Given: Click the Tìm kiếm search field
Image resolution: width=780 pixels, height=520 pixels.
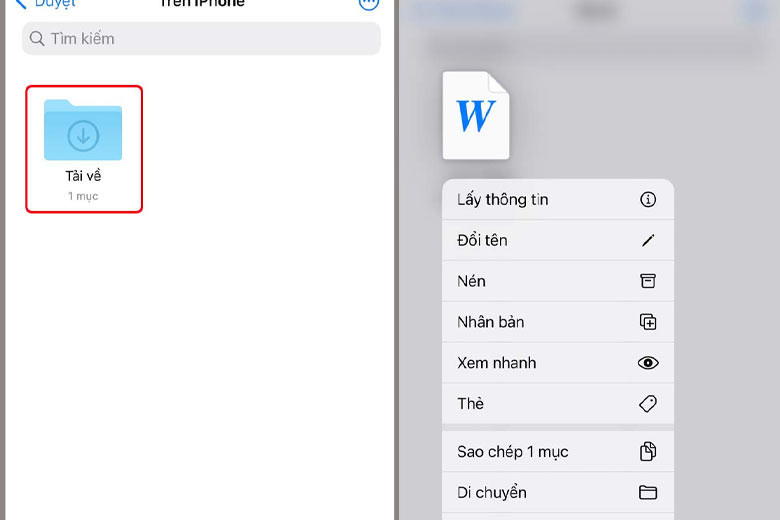Looking at the screenshot, I should [x=201, y=38].
